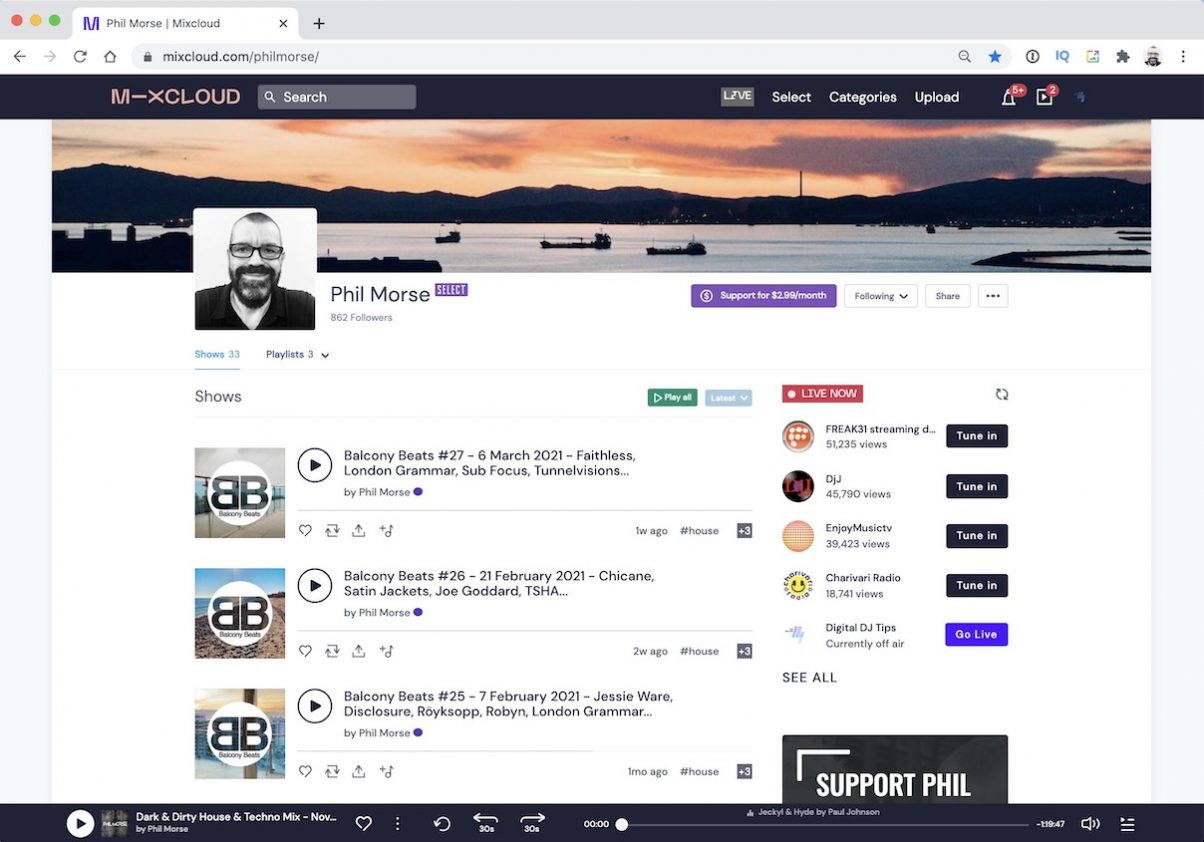Like the currently playing mix in player bar
This screenshot has height=842, width=1204.
pos(364,823)
